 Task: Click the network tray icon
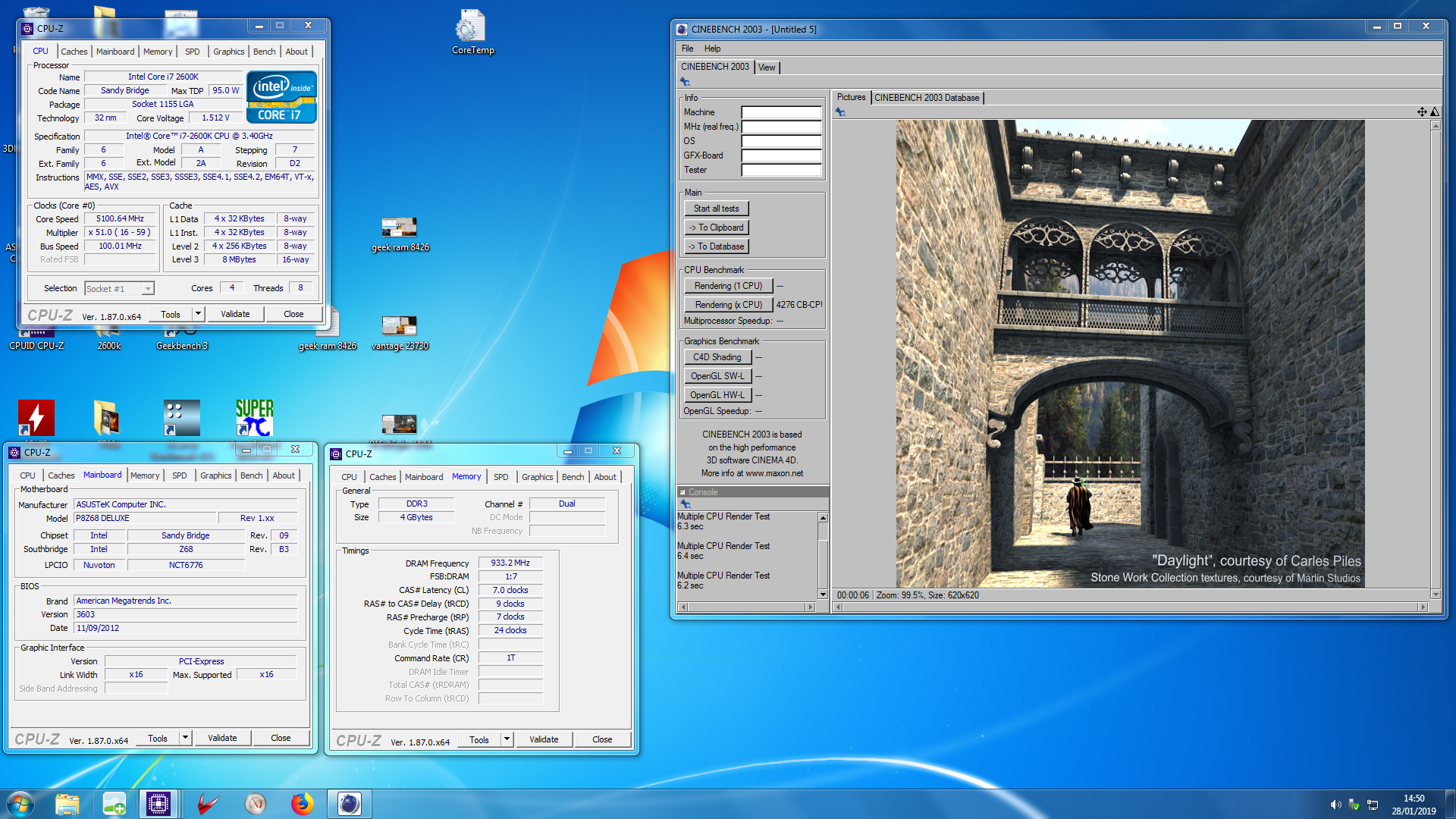1373,805
